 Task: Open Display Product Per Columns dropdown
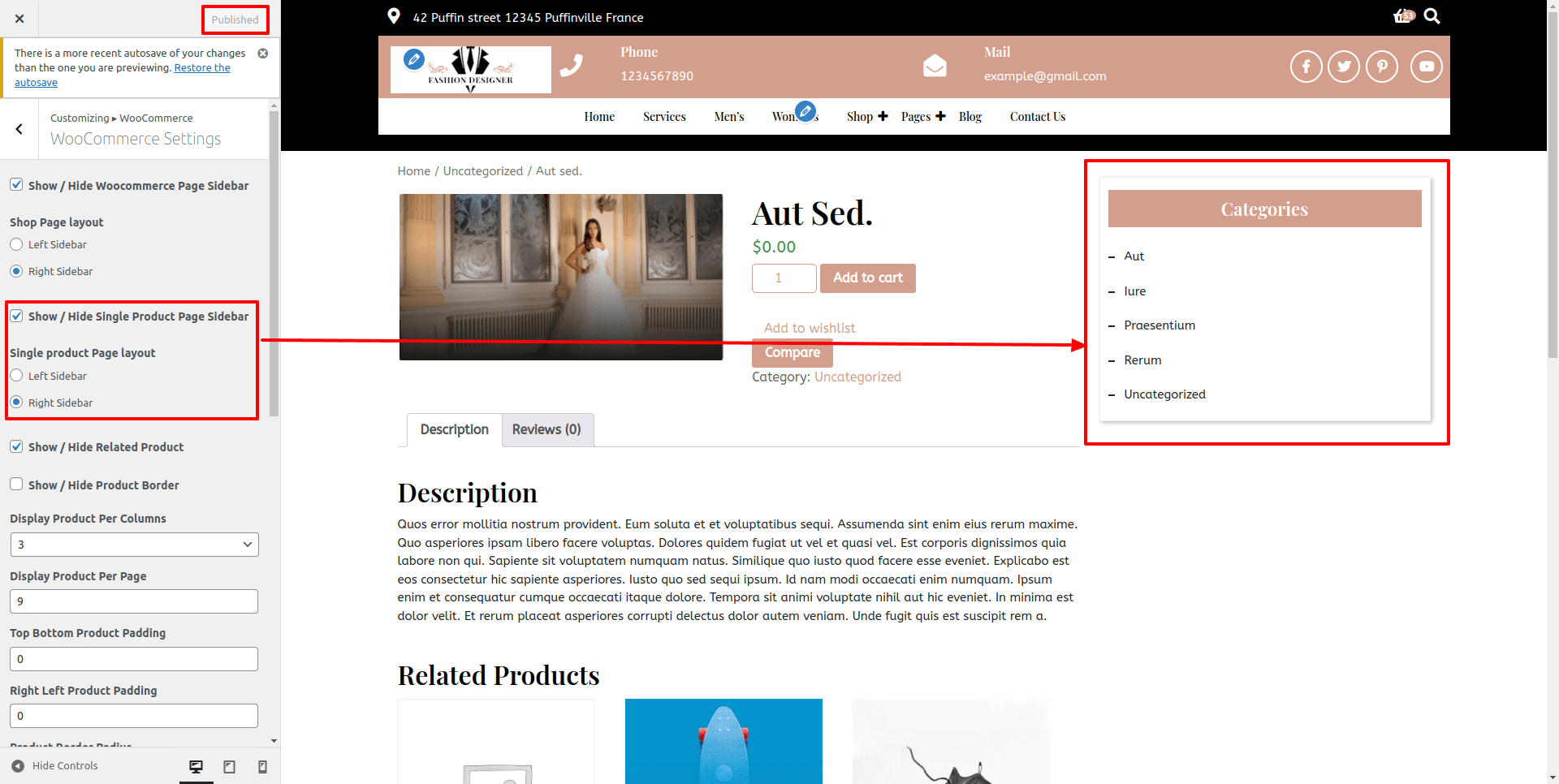coord(134,545)
